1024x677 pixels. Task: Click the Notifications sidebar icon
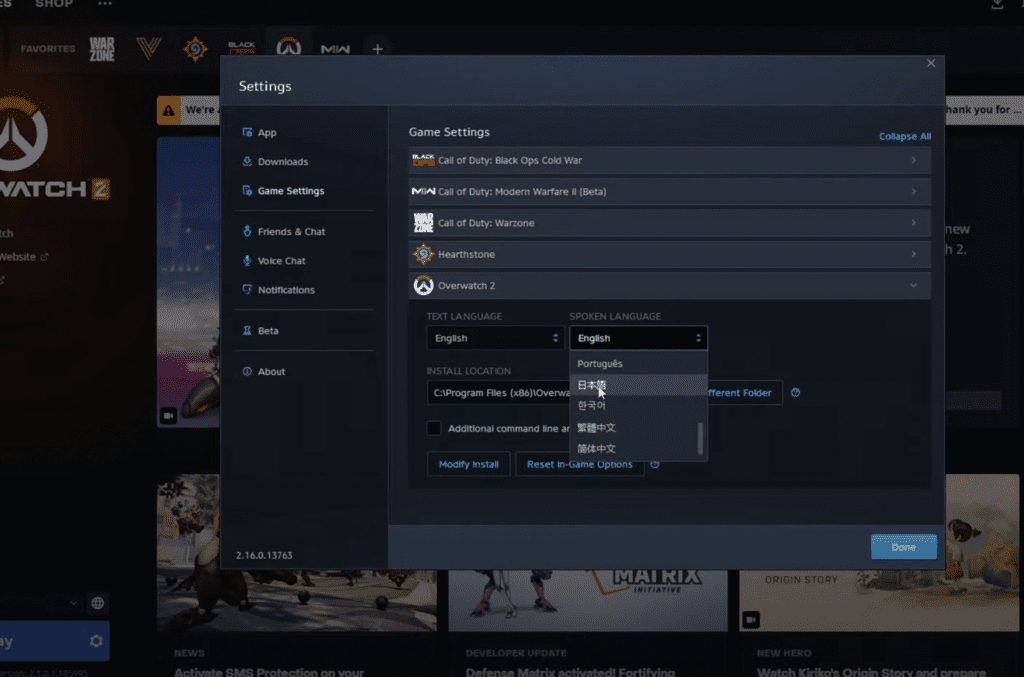coord(247,289)
